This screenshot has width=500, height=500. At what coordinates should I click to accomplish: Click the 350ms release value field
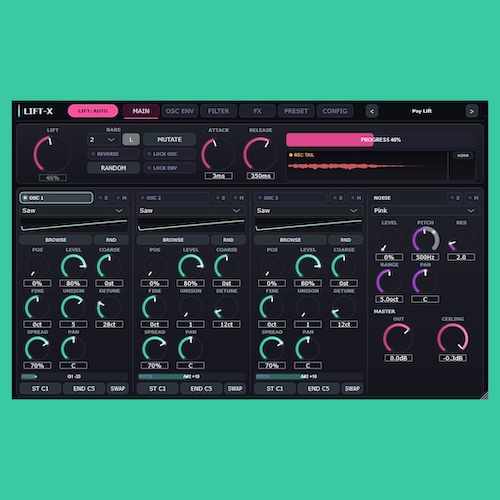click(x=260, y=176)
